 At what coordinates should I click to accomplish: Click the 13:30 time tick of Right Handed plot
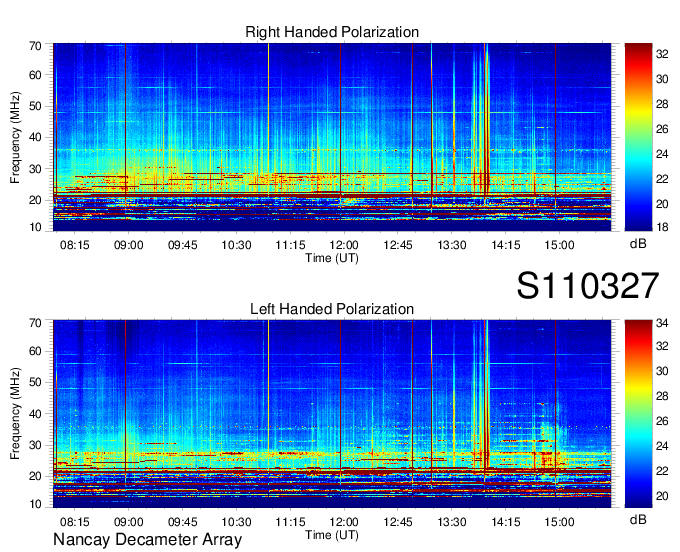click(x=451, y=245)
